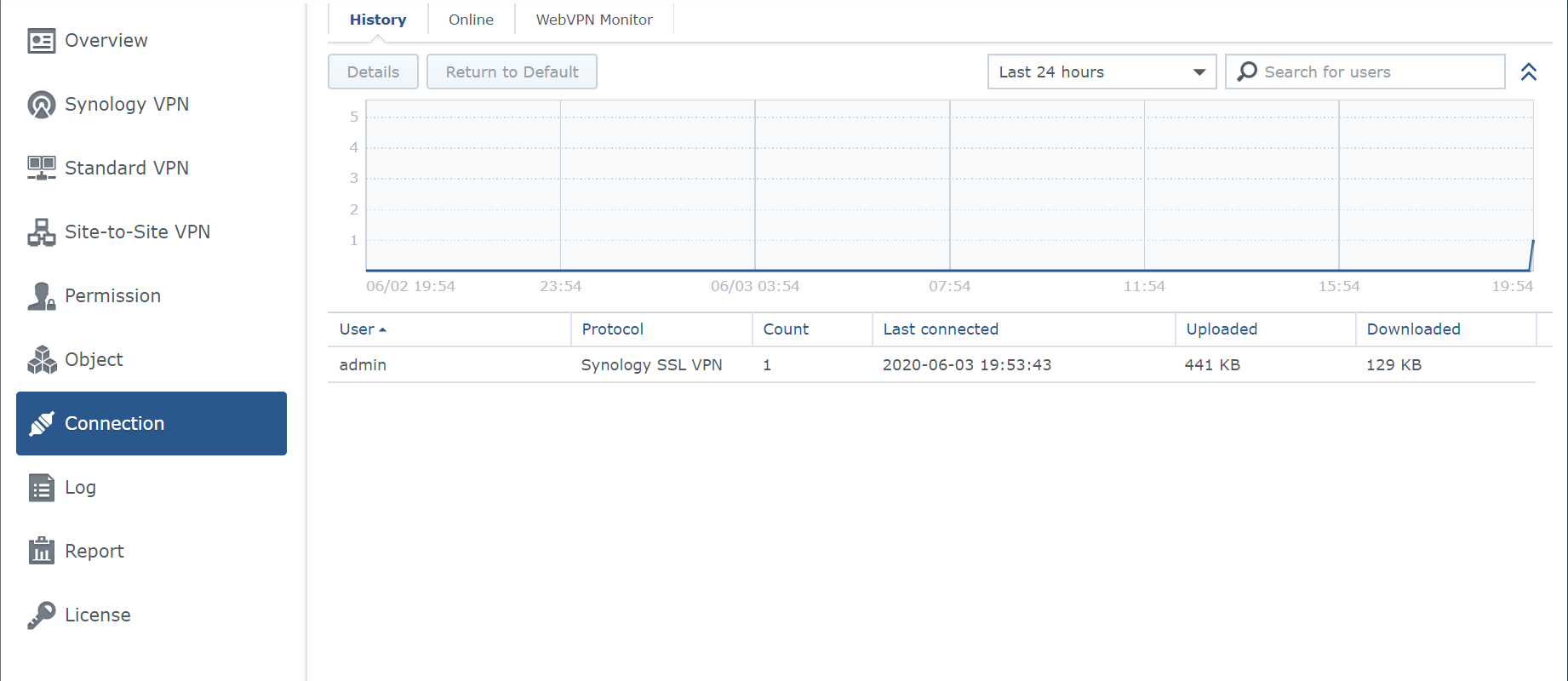This screenshot has height=681, width=1568.
Task: Click the Synology VPN icon
Action: pyautogui.click(x=41, y=105)
